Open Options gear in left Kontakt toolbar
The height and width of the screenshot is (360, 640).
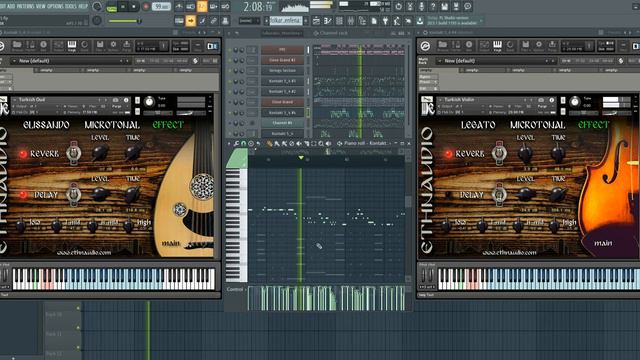tap(113, 46)
